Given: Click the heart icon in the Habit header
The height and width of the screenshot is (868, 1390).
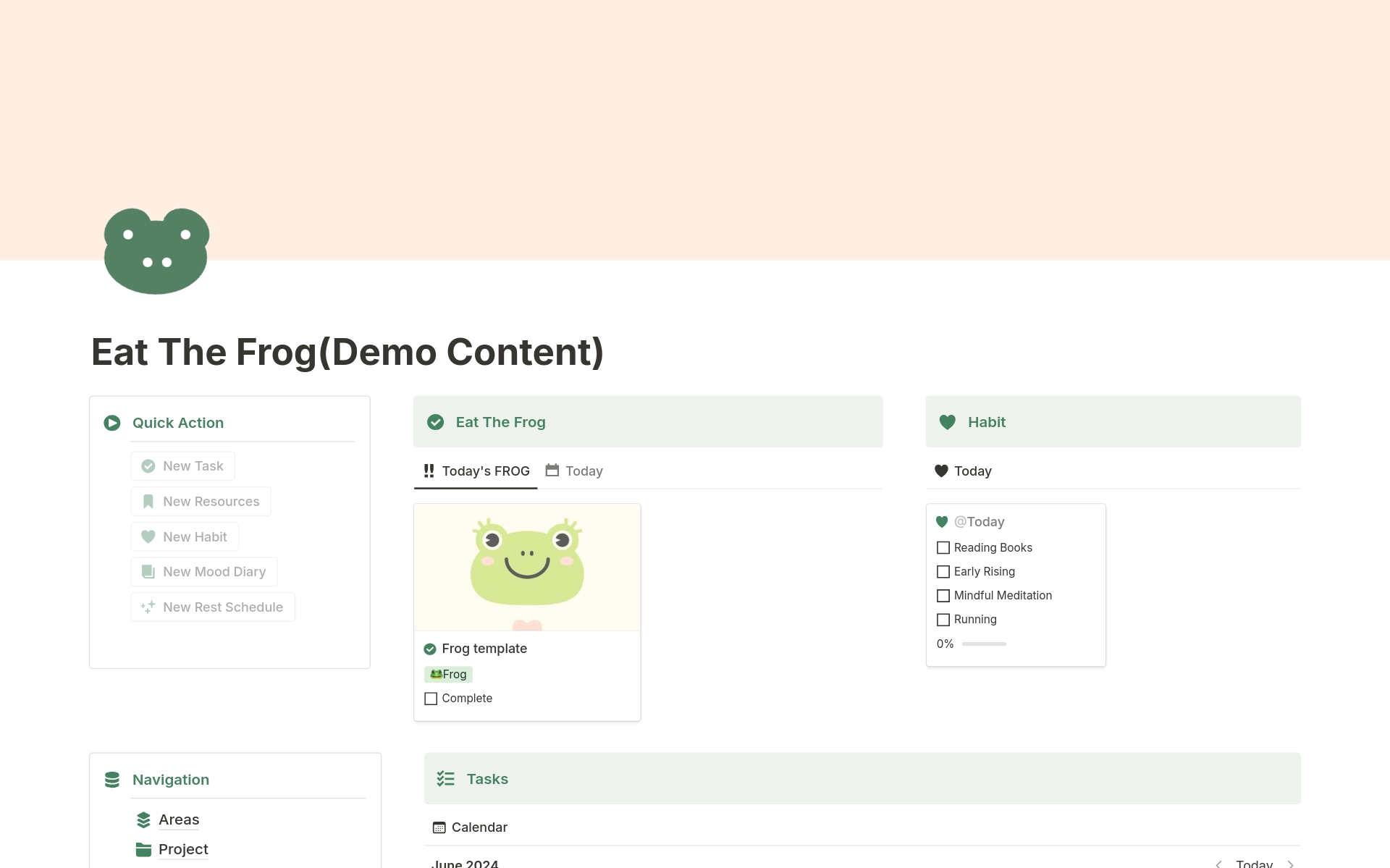Looking at the screenshot, I should (x=948, y=422).
